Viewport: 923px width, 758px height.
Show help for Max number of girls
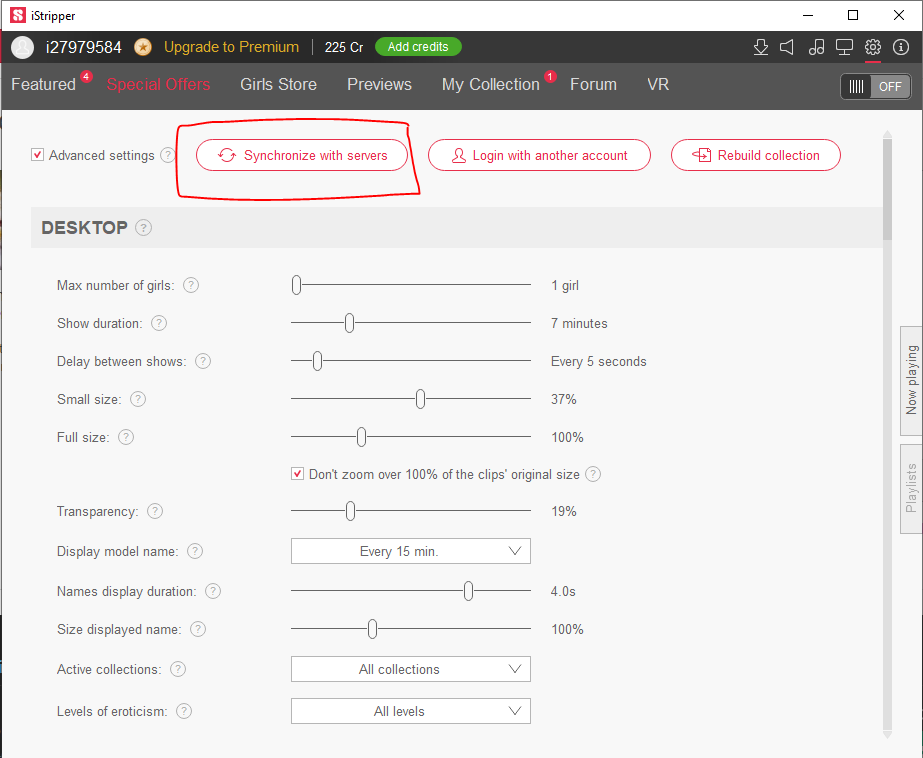191,285
